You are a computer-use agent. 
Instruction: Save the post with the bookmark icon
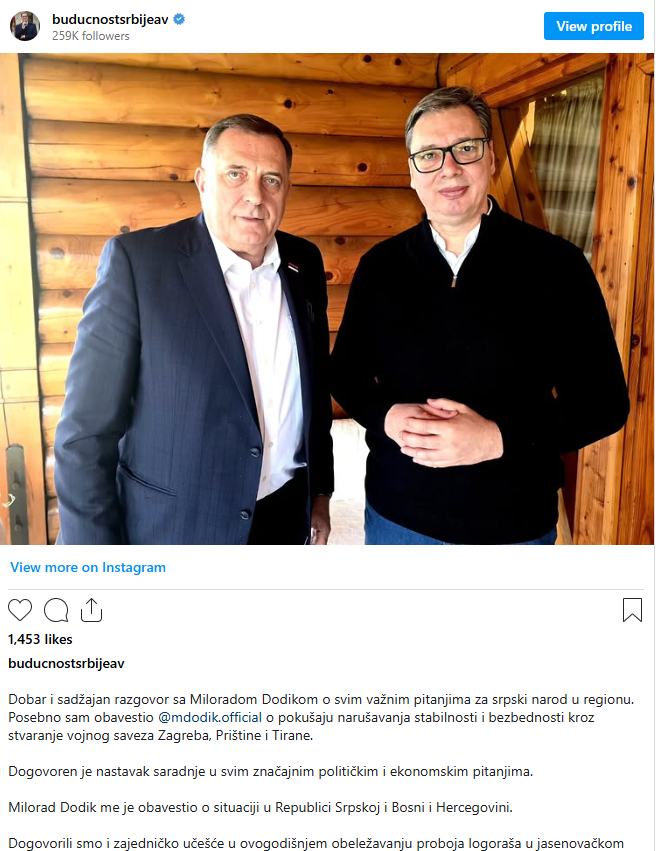click(632, 610)
